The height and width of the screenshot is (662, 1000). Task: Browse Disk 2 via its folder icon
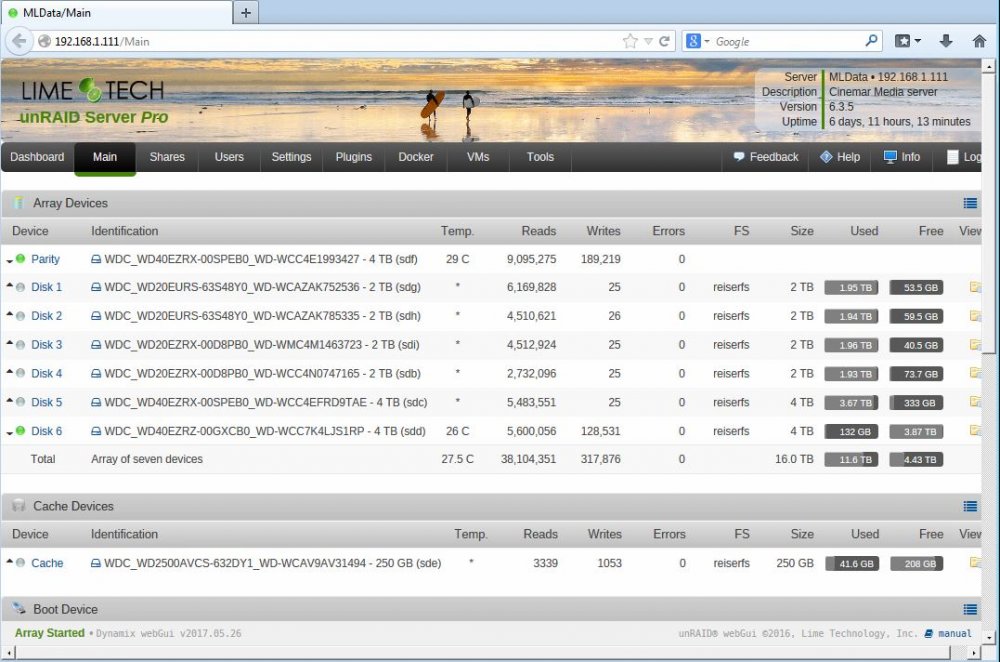(x=975, y=316)
